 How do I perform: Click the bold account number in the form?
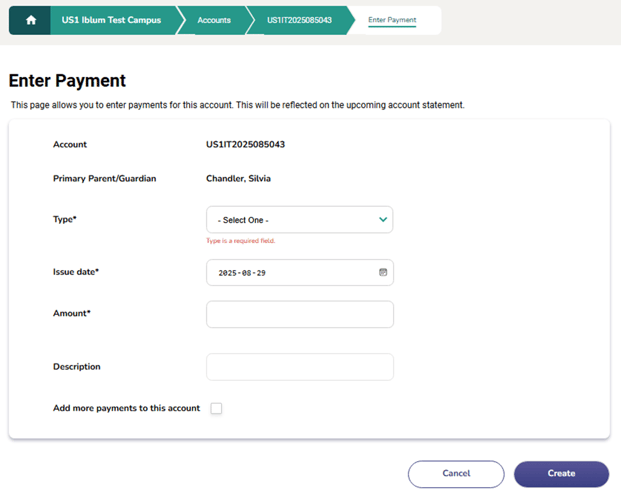245,145
